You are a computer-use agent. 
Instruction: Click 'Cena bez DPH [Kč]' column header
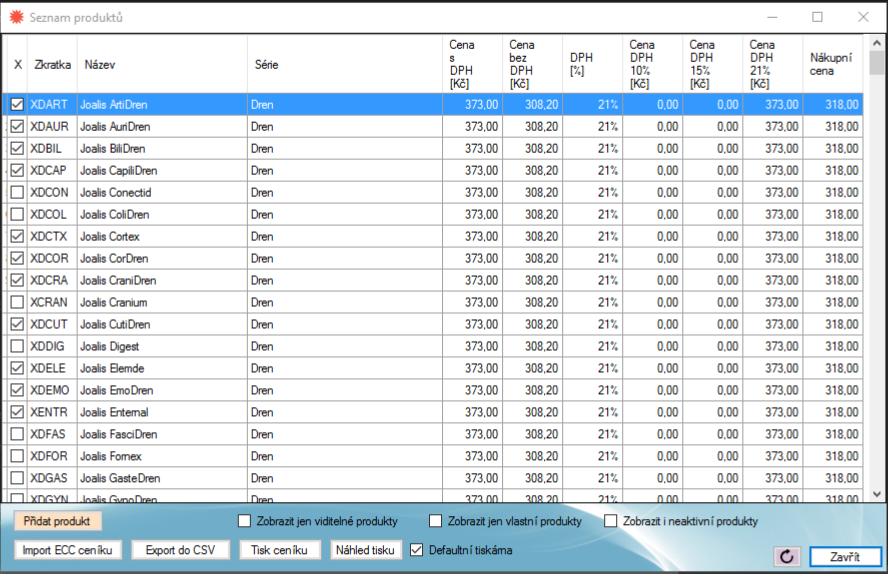coord(532,65)
